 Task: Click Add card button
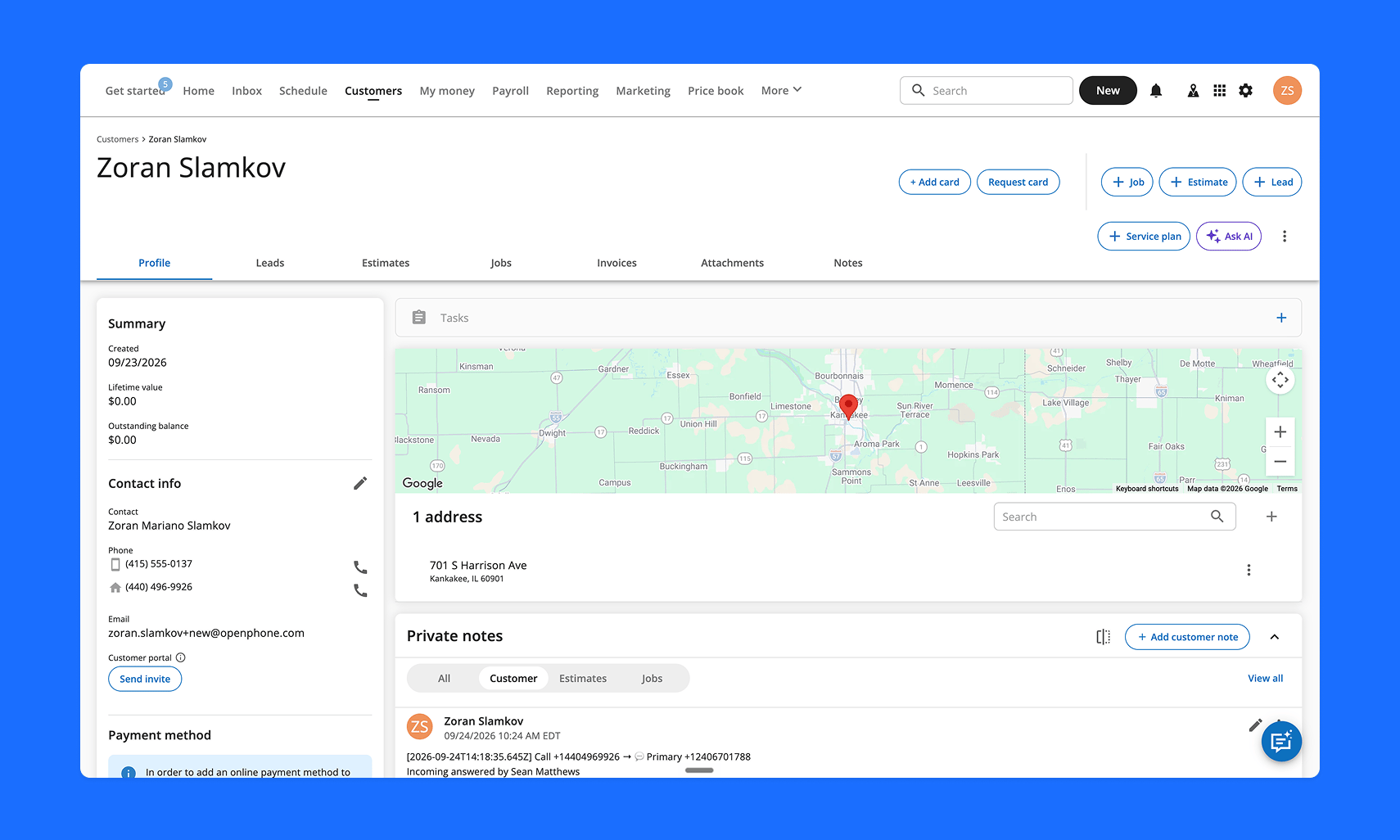coord(935,183)
